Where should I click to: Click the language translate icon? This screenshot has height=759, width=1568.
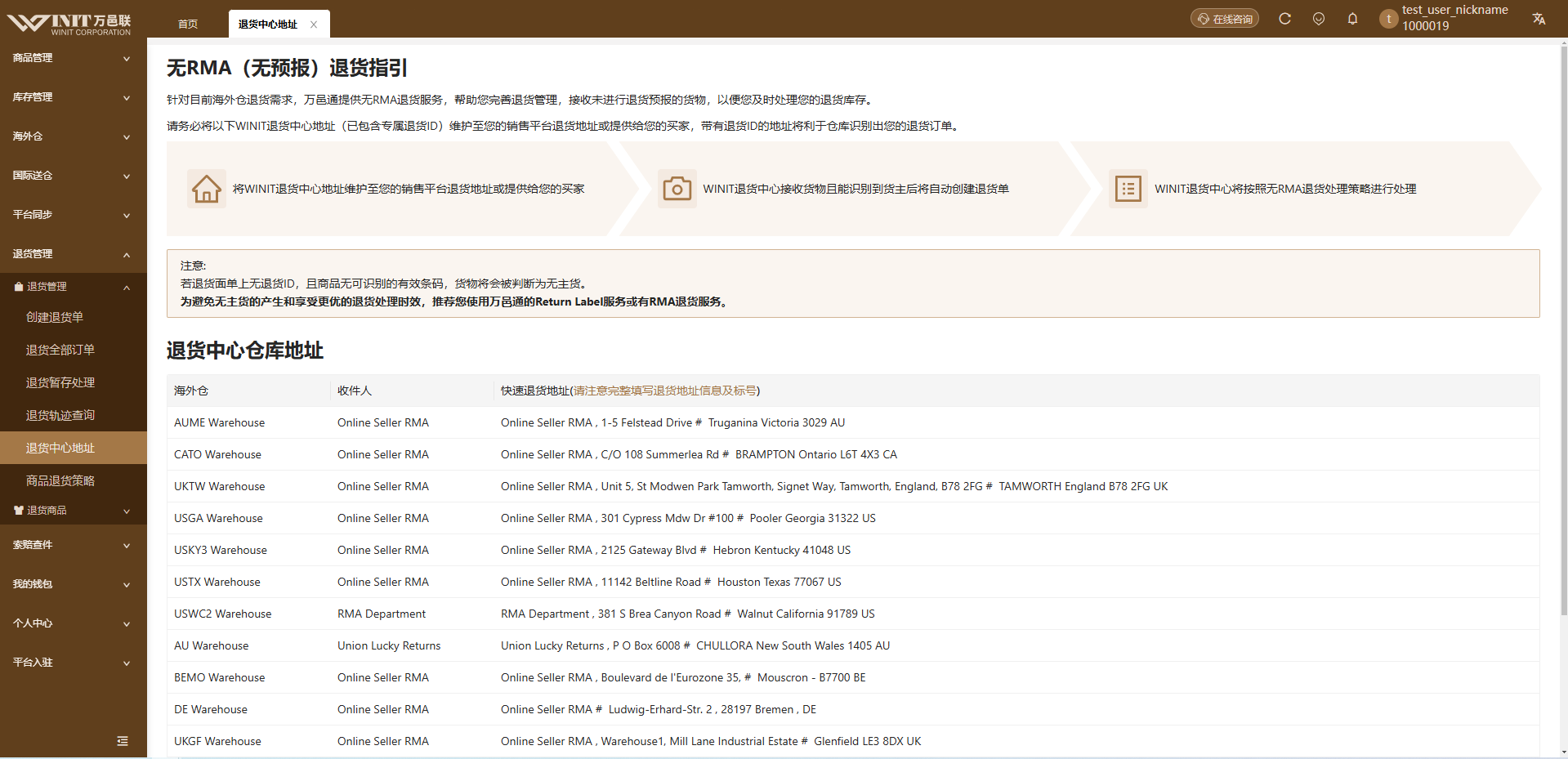tap(1539, 19)
